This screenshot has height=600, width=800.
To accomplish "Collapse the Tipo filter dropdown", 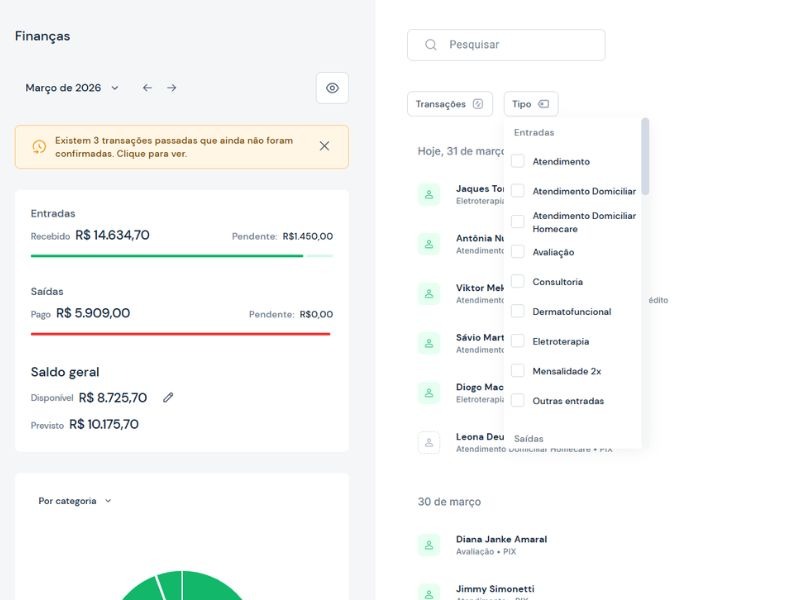I will click(x=531, y=104).
